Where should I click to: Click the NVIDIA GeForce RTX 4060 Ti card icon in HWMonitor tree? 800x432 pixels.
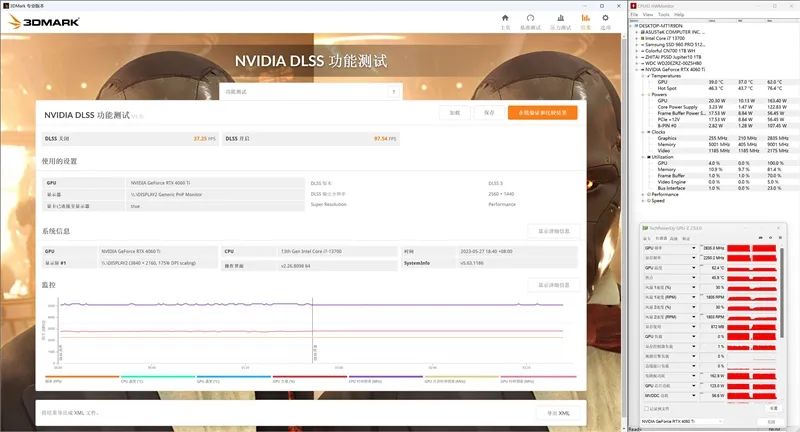click(x=642, y=69)
